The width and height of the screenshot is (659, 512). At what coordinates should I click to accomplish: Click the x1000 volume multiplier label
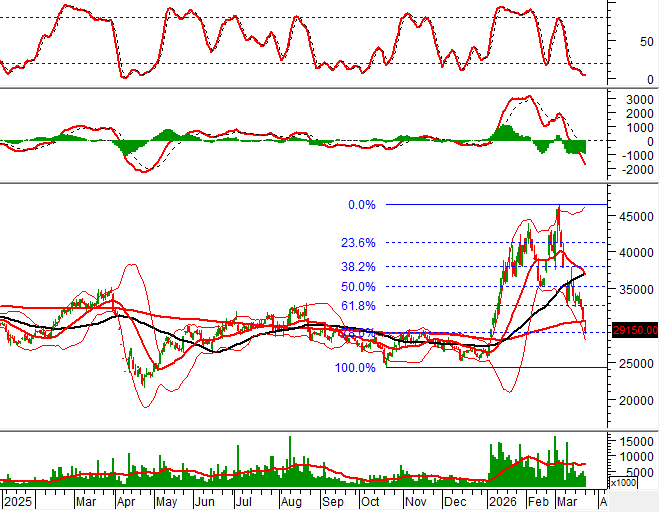622,483
